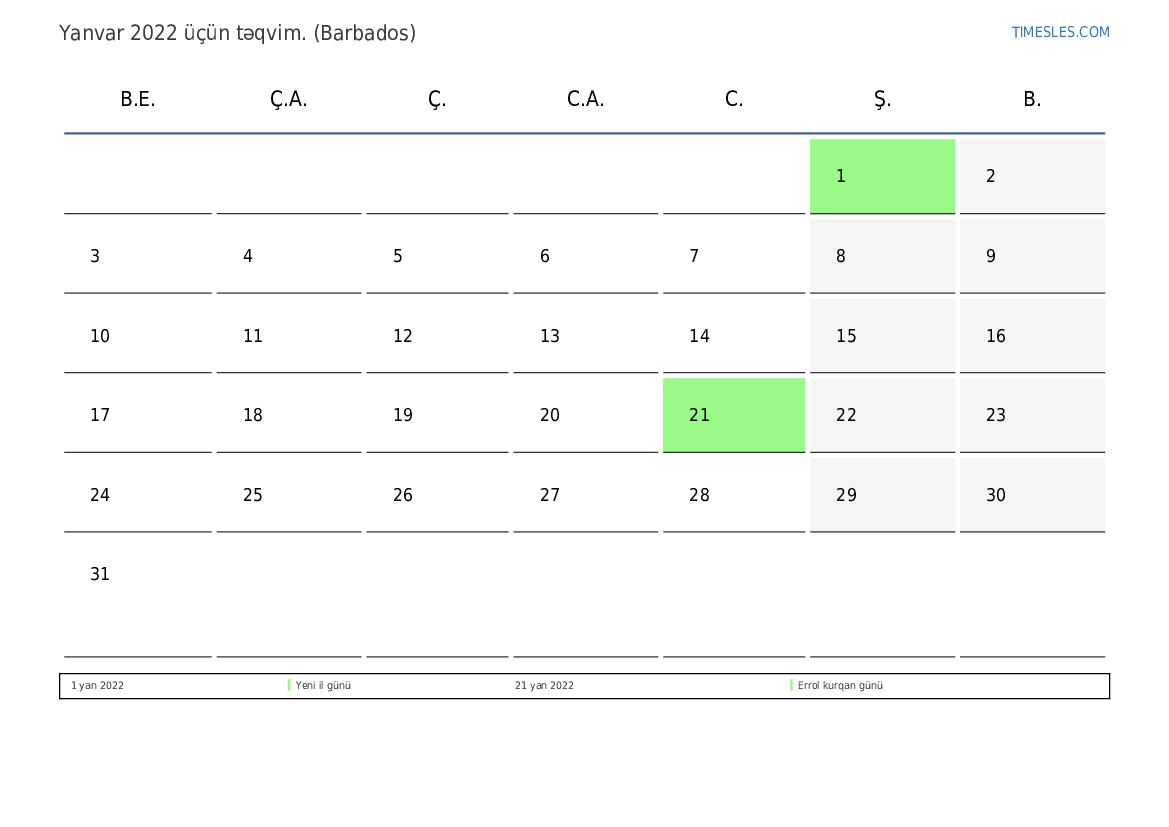1169x827 pixels.
Task: Select day 15 in the calendar
Action: [846, 336]
